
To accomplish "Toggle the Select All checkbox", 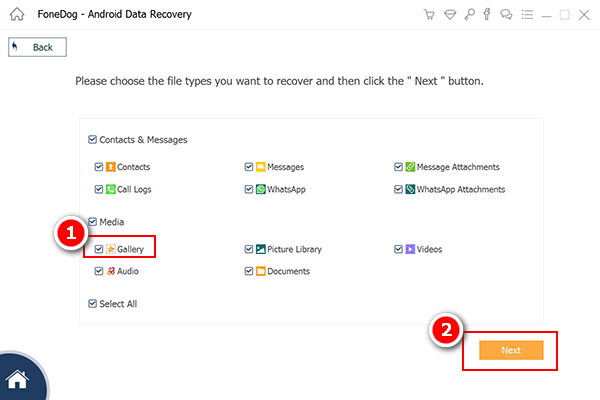I will (x=93, y=303).
